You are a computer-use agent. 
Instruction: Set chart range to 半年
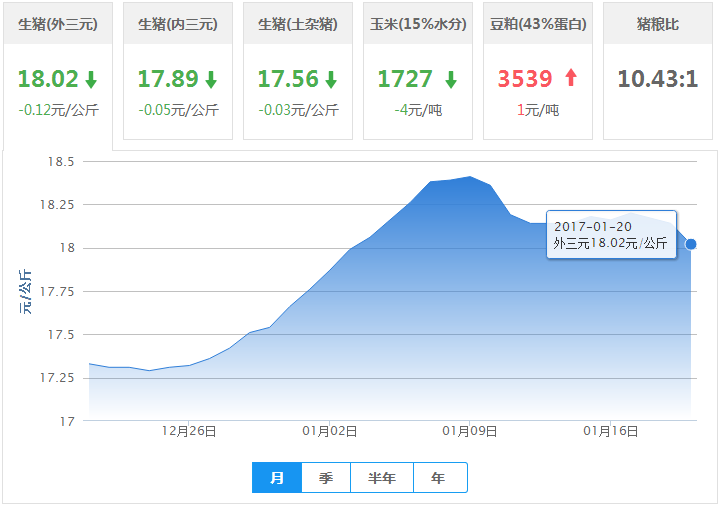[x=382, y=478]
